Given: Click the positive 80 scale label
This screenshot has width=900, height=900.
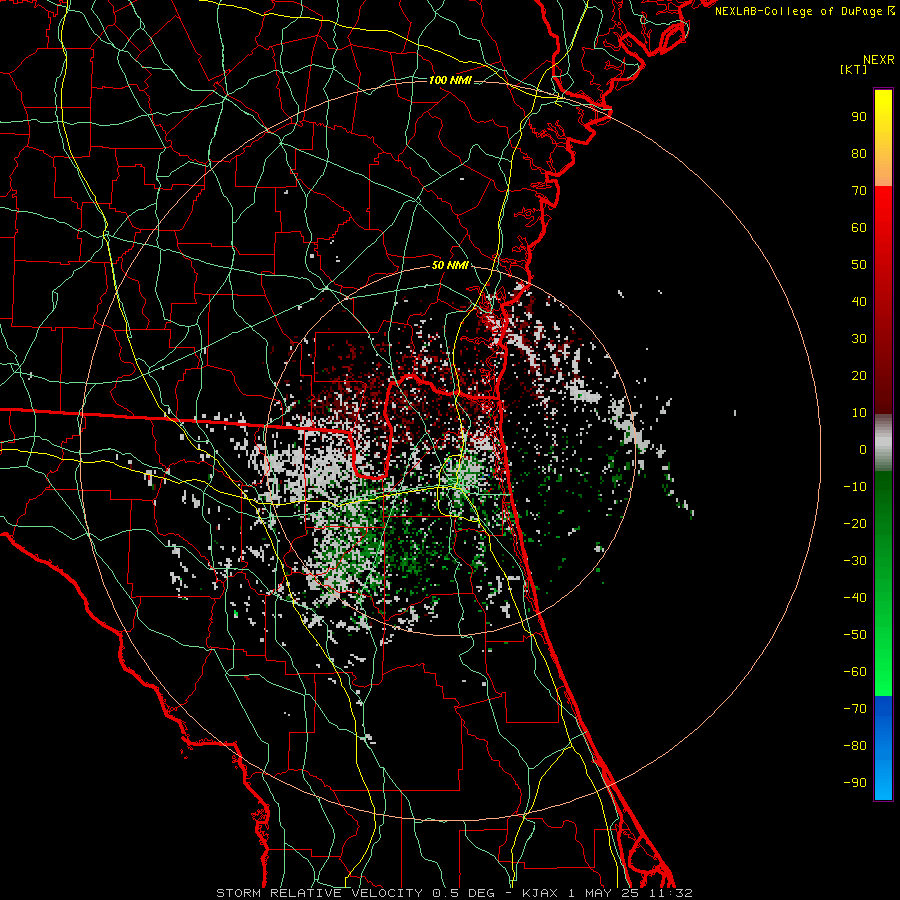Looking at the screenshot, I should 859,153.
